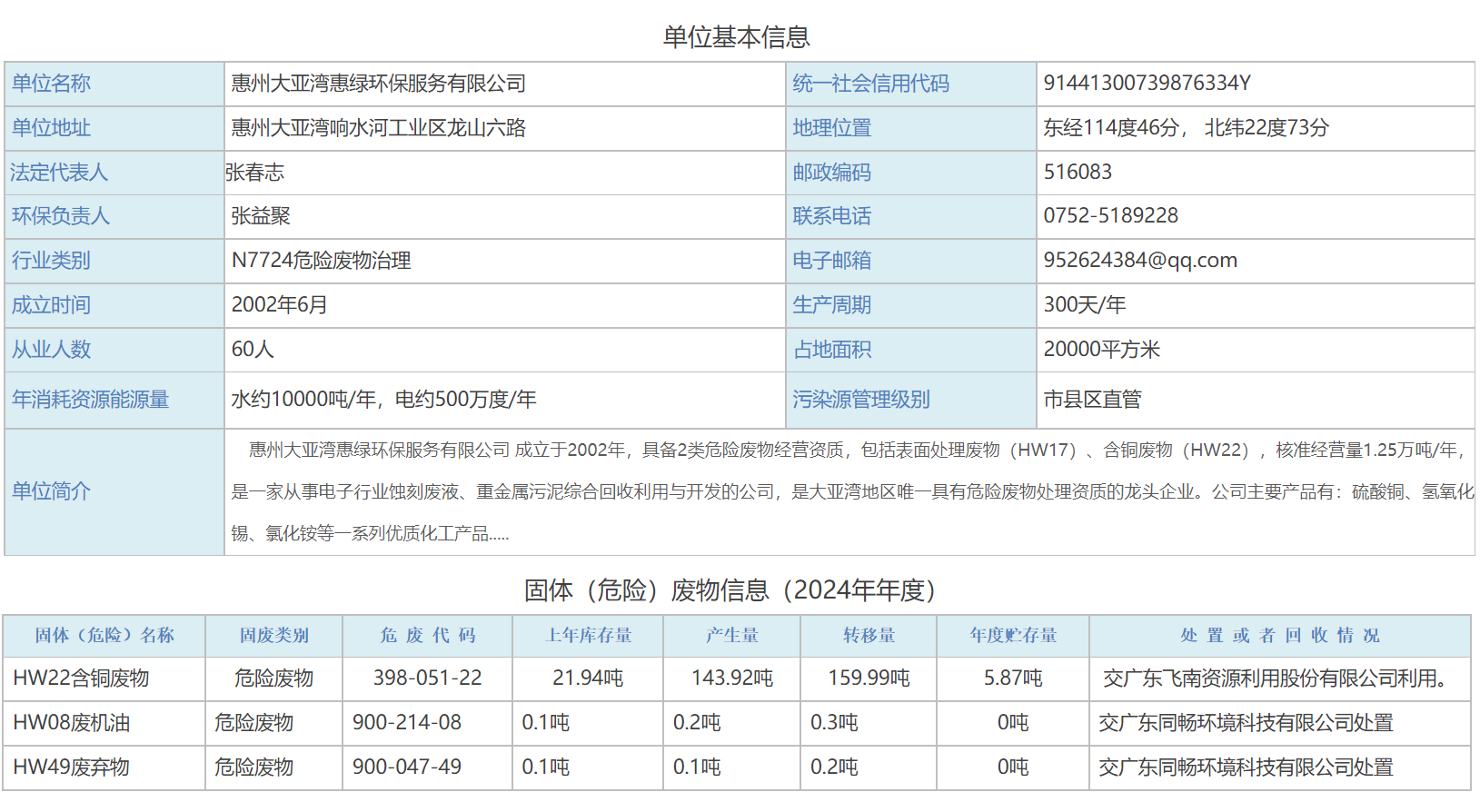The image size is (1480, 812).
Task: Click HW49废弃物 disposal company 交广东同畅环境科技有限公司处置
Action: click(x=1246, y=767)
